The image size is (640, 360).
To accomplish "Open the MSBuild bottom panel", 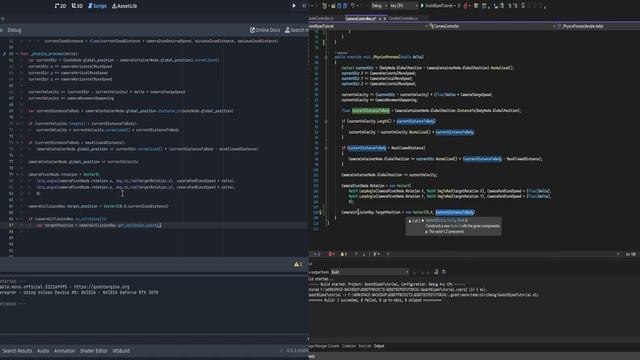I will coord(121,351).
